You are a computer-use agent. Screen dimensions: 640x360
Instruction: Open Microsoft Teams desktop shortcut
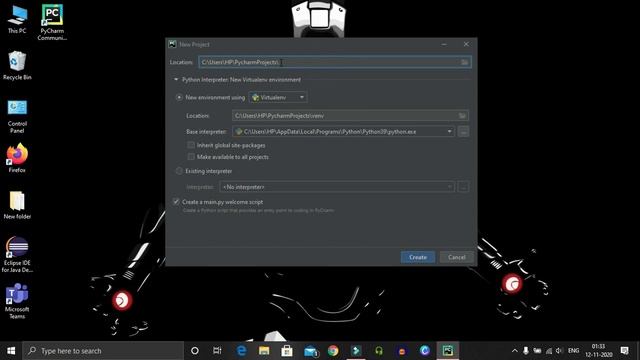17,301
